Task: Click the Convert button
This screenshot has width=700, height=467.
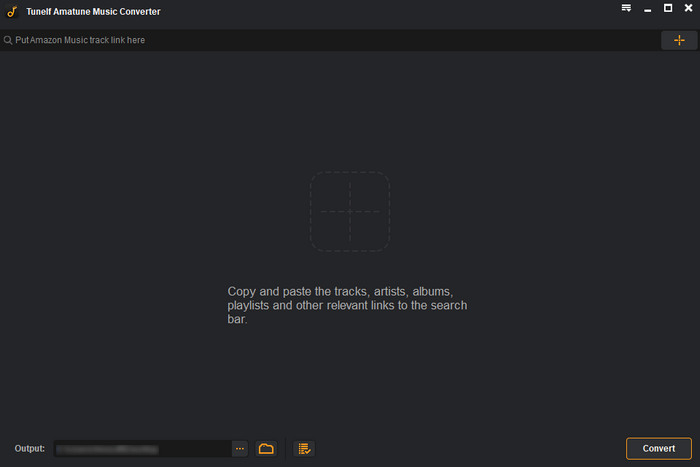Action: tap(658, 448)
